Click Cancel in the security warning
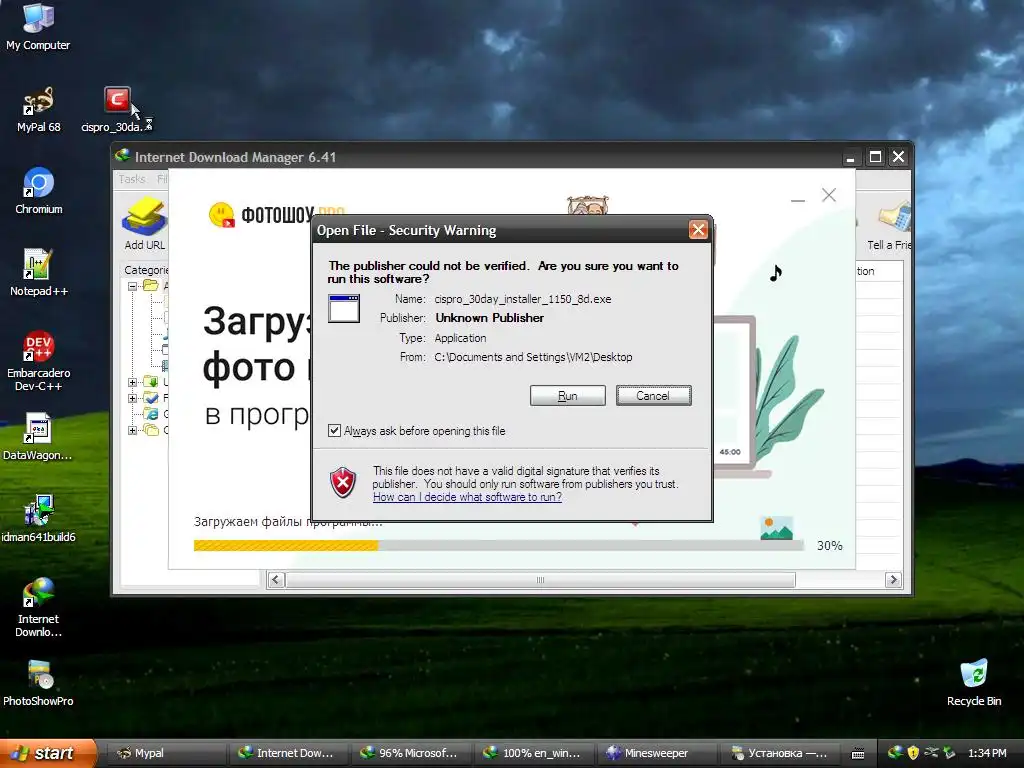The image size is (1024, 768). click(653, 396)
